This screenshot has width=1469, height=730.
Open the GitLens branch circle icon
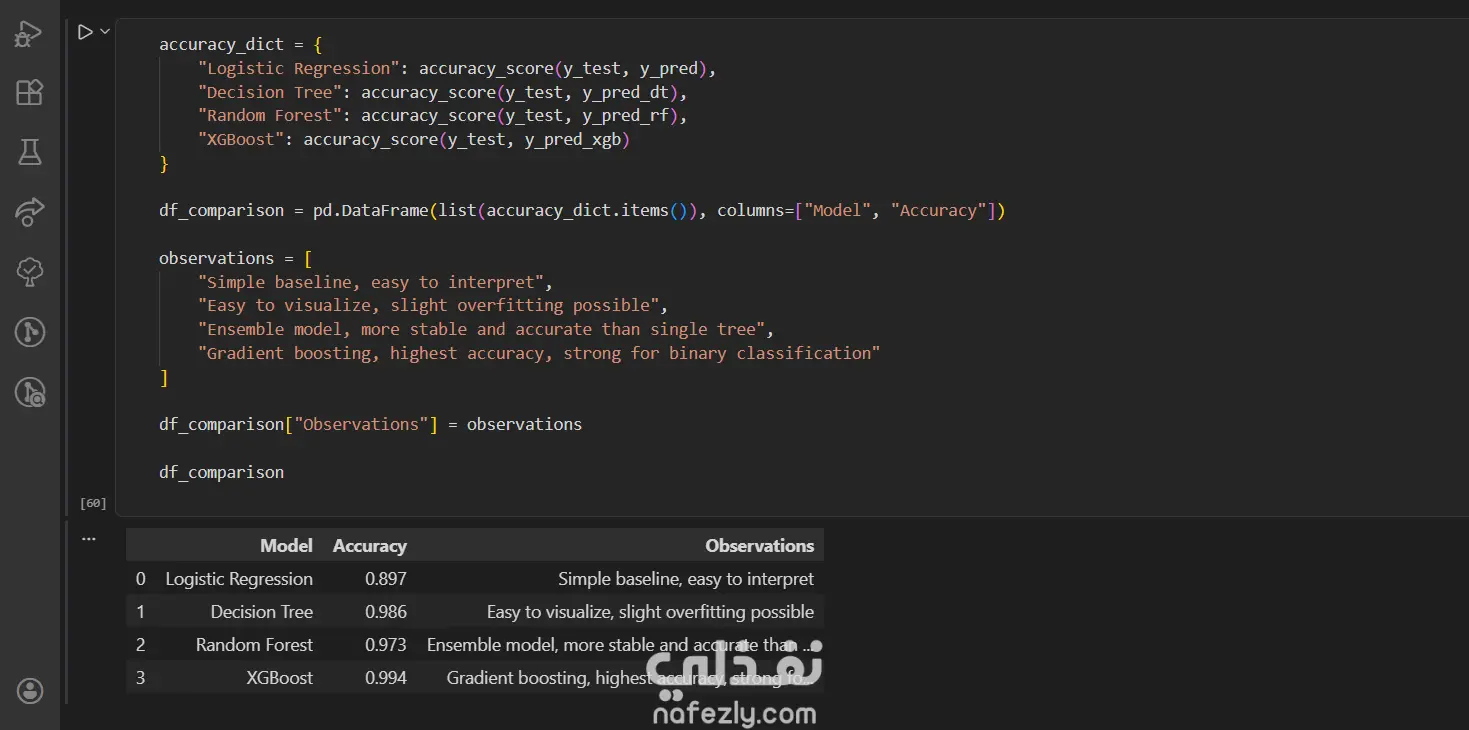(x=30, y=331)
